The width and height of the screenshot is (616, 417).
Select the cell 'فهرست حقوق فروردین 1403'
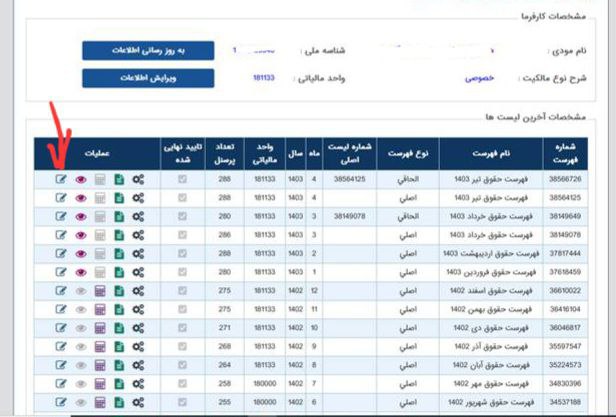[491, 272]
